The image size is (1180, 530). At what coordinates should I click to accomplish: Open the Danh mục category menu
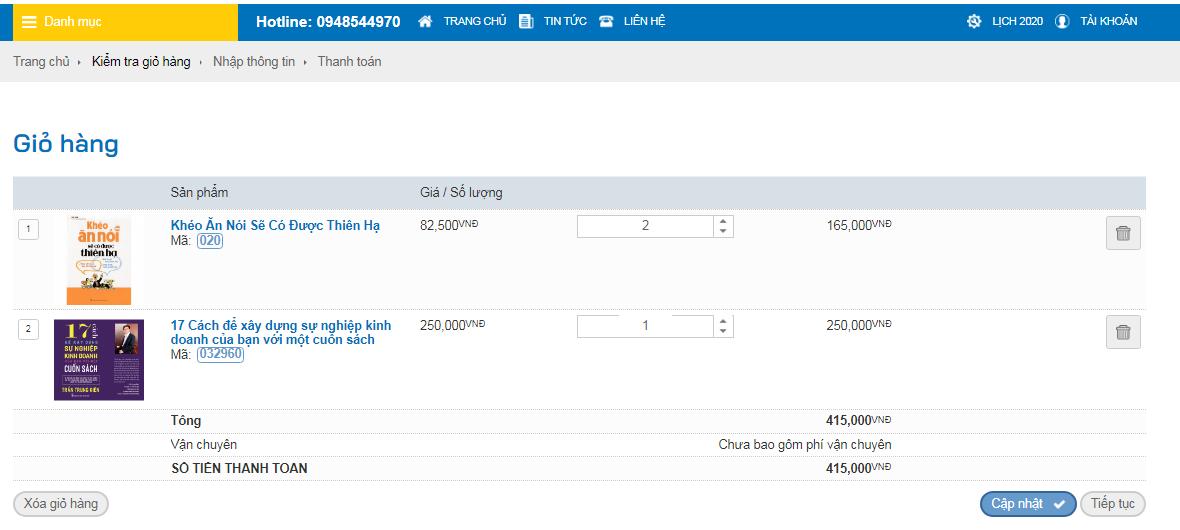click(73, 21)
